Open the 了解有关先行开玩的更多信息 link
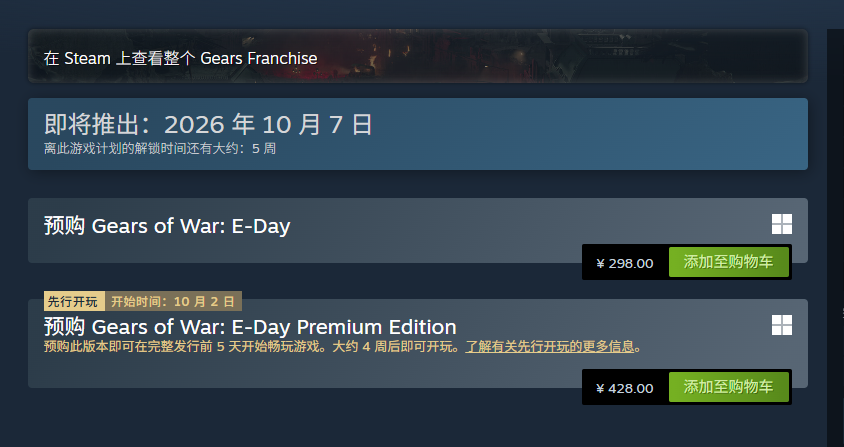The image size is (844, 447). click(x=550, y=346)
